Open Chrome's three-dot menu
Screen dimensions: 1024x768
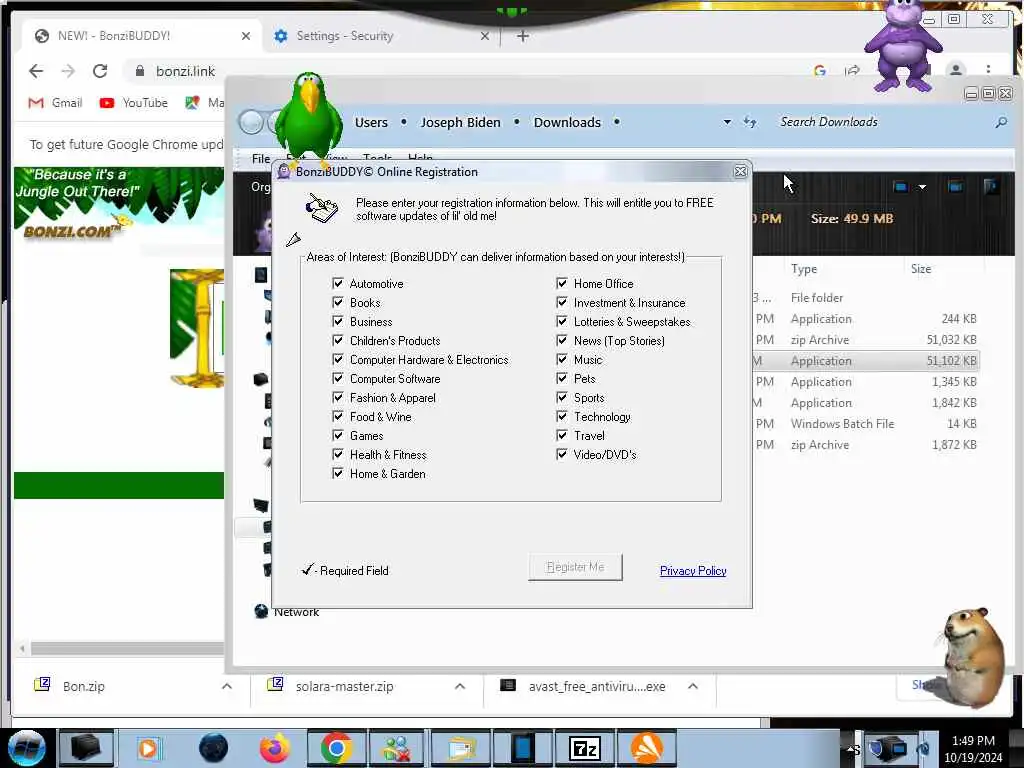pos(988,70)
